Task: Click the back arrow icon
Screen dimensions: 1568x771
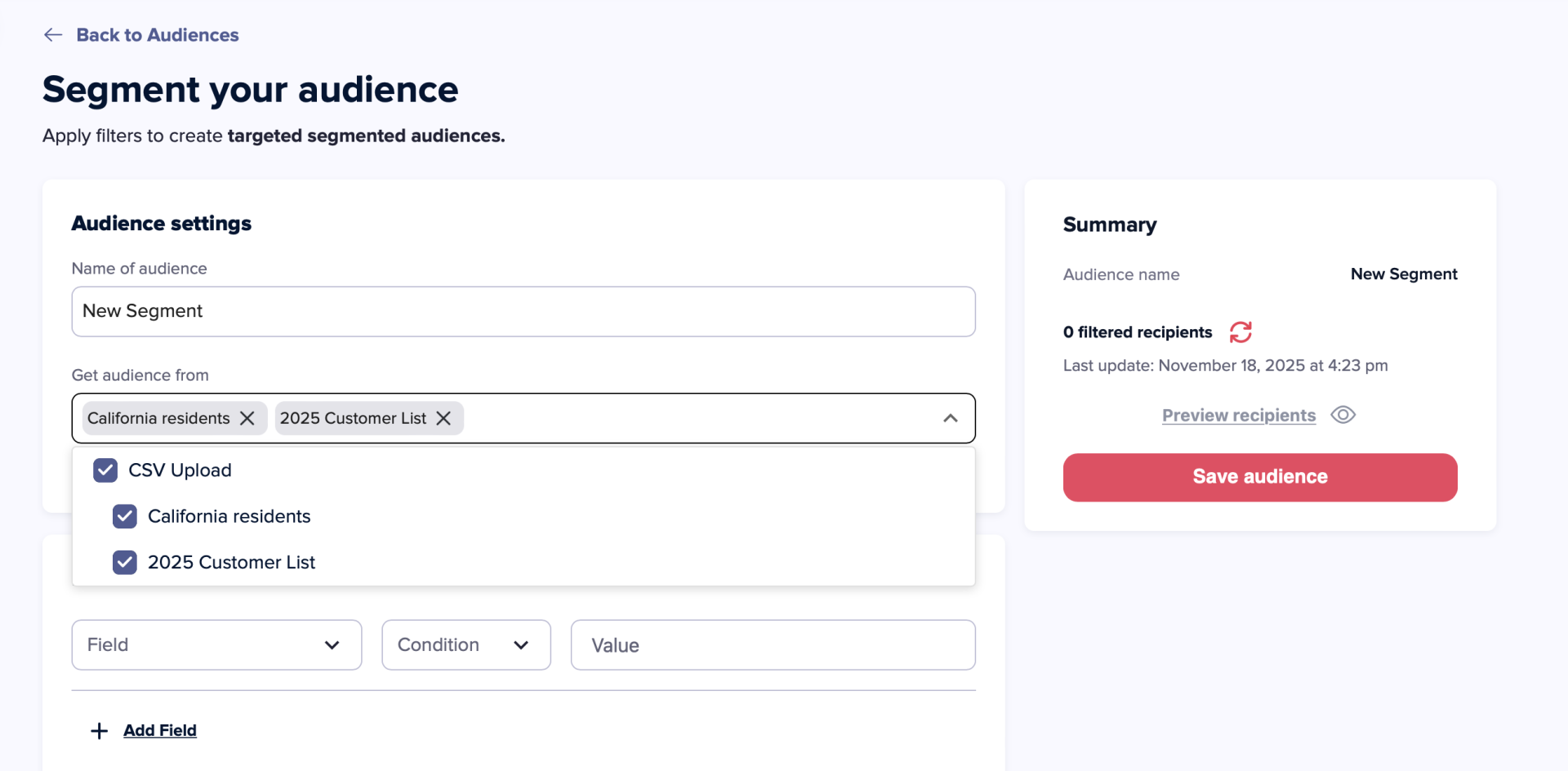Action: (53, 34)
